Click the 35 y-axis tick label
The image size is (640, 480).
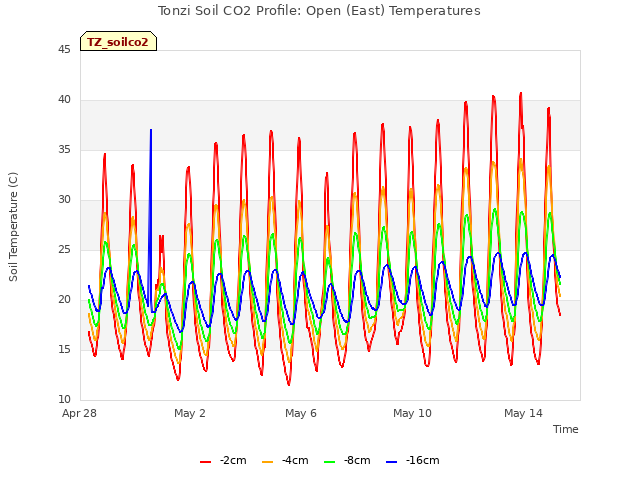64,150
